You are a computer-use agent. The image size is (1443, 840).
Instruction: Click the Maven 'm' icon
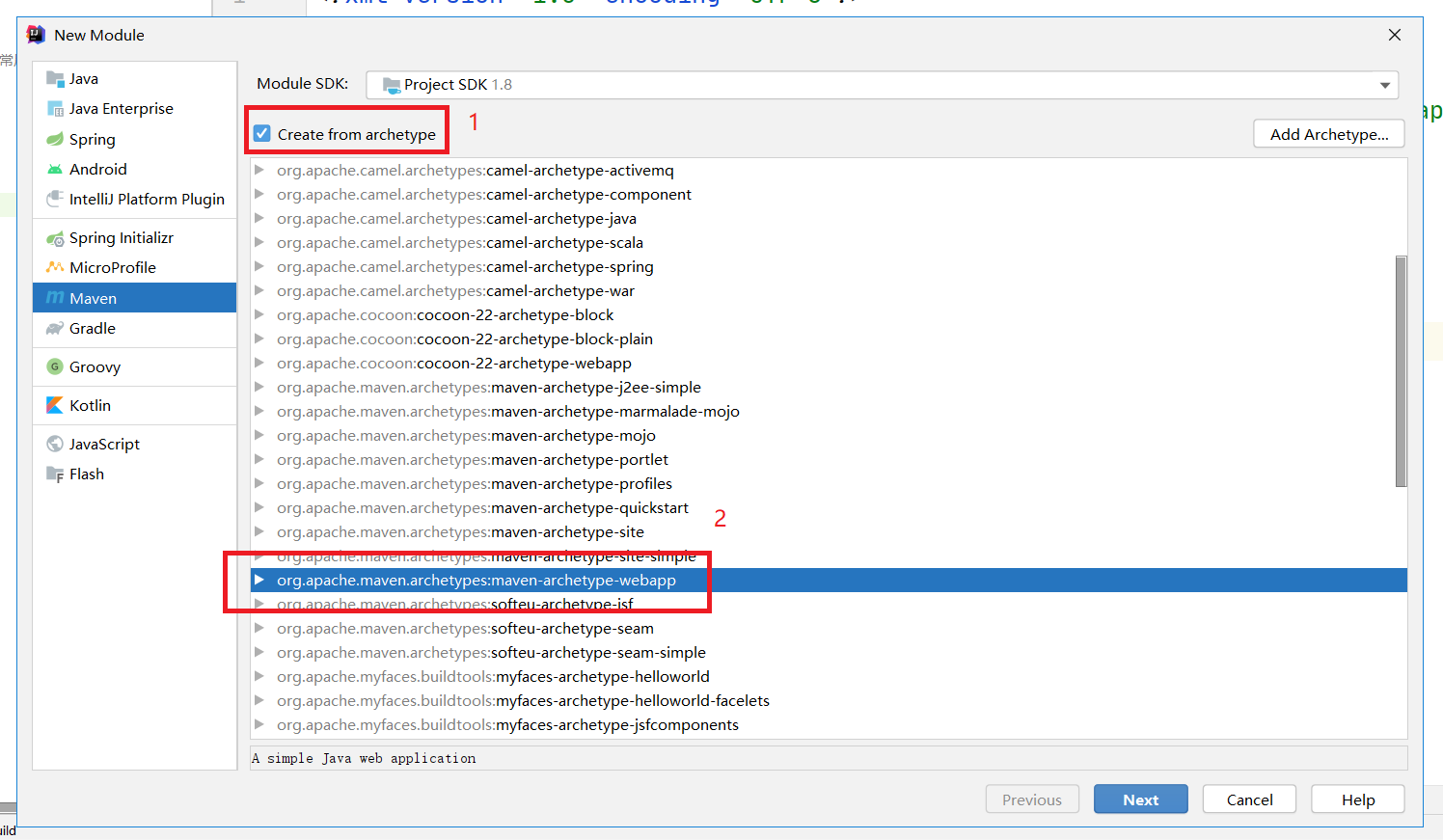[55, 298]
